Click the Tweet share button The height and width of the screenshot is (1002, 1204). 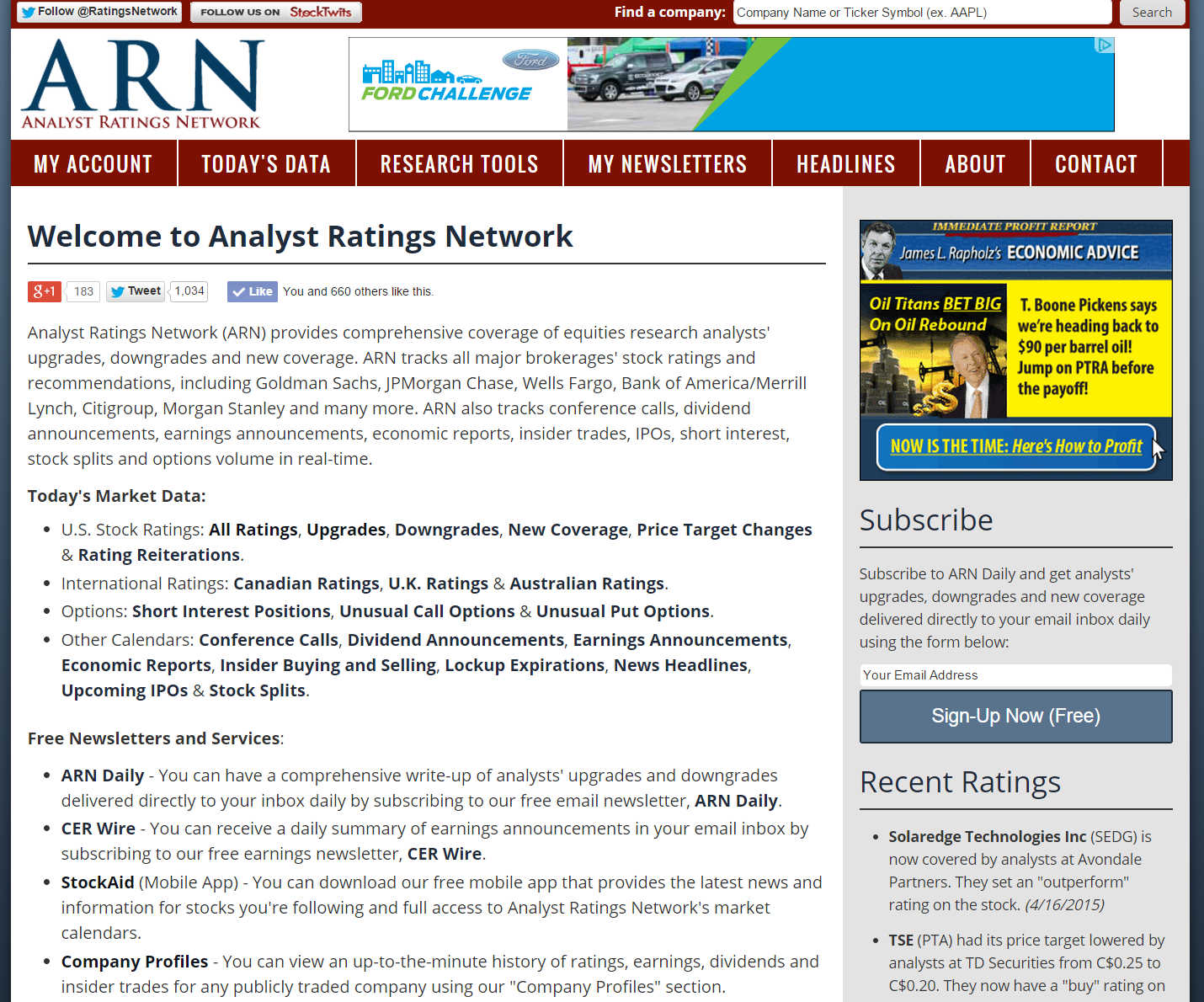click(x=136, y=291)
